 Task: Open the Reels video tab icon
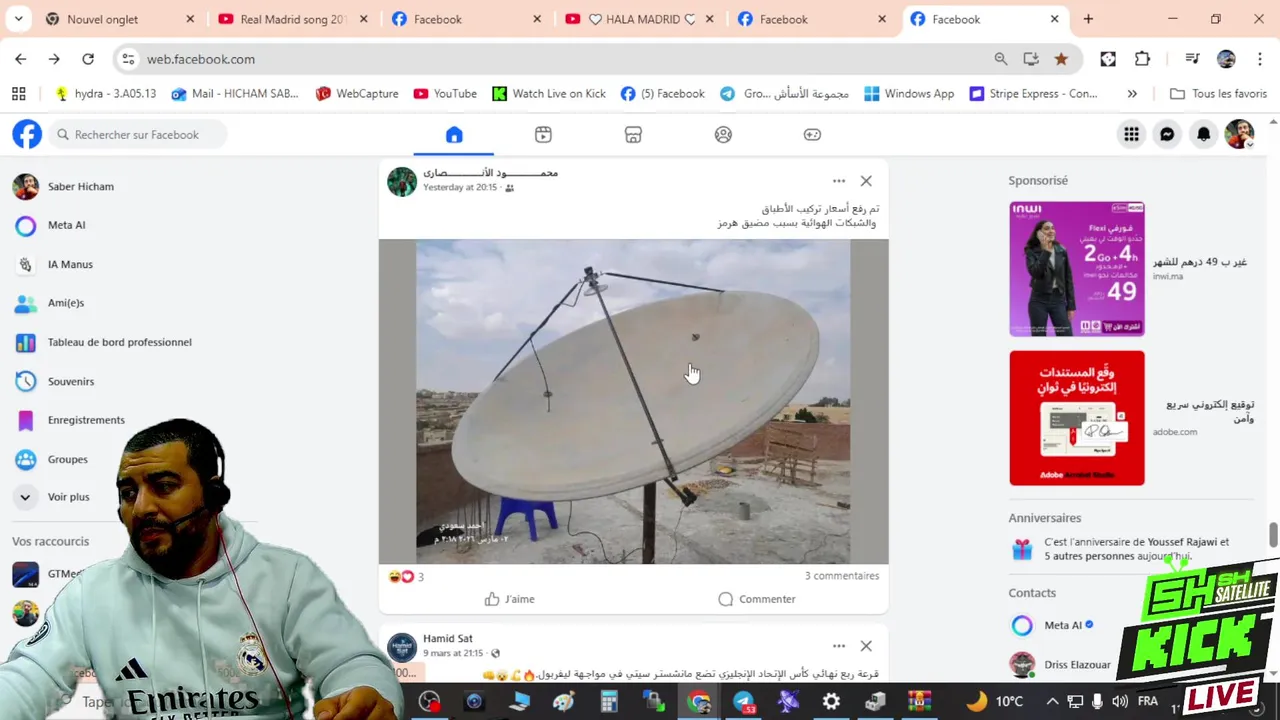[543, 135]
